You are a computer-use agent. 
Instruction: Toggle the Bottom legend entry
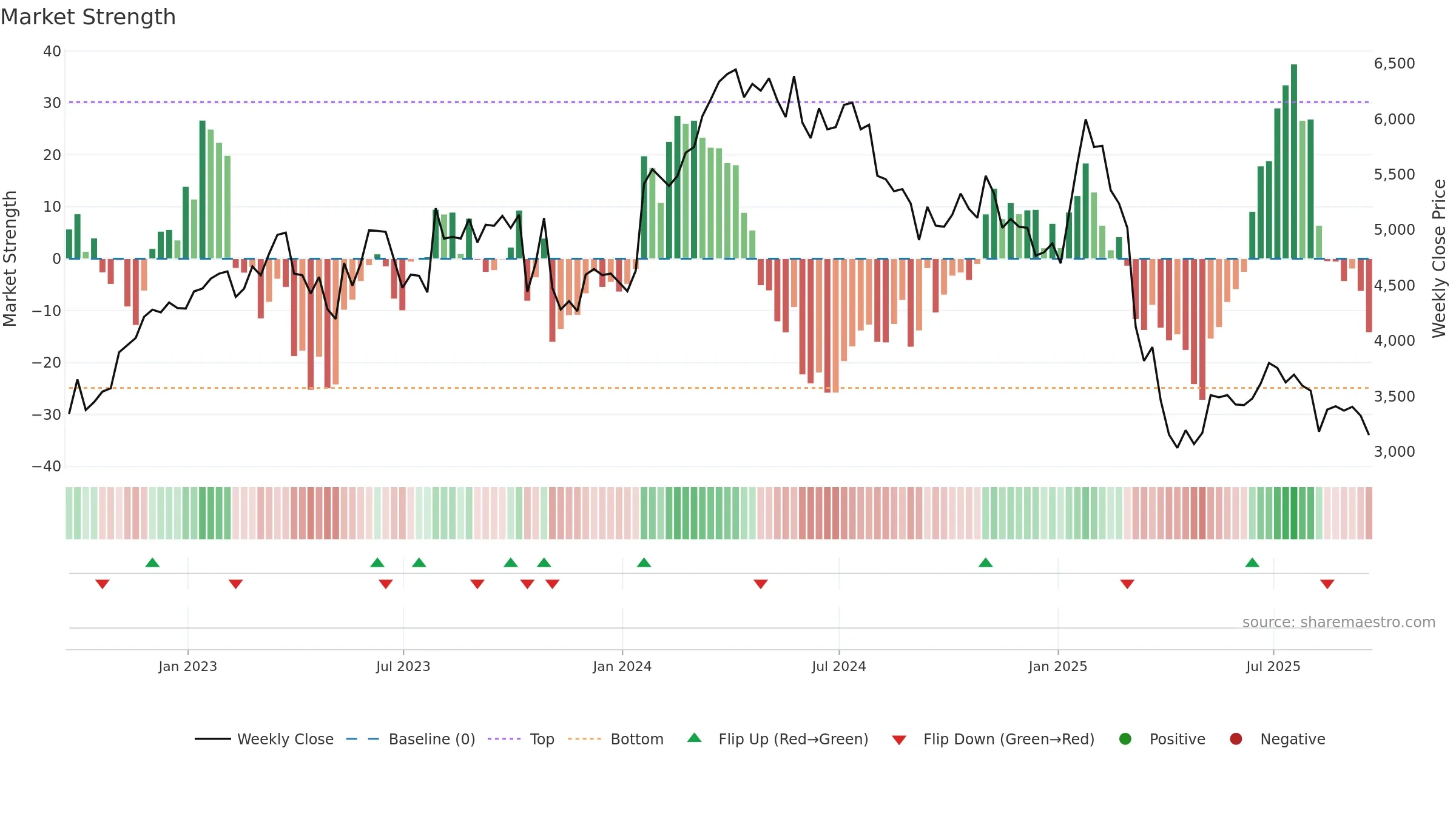(616, 739)
